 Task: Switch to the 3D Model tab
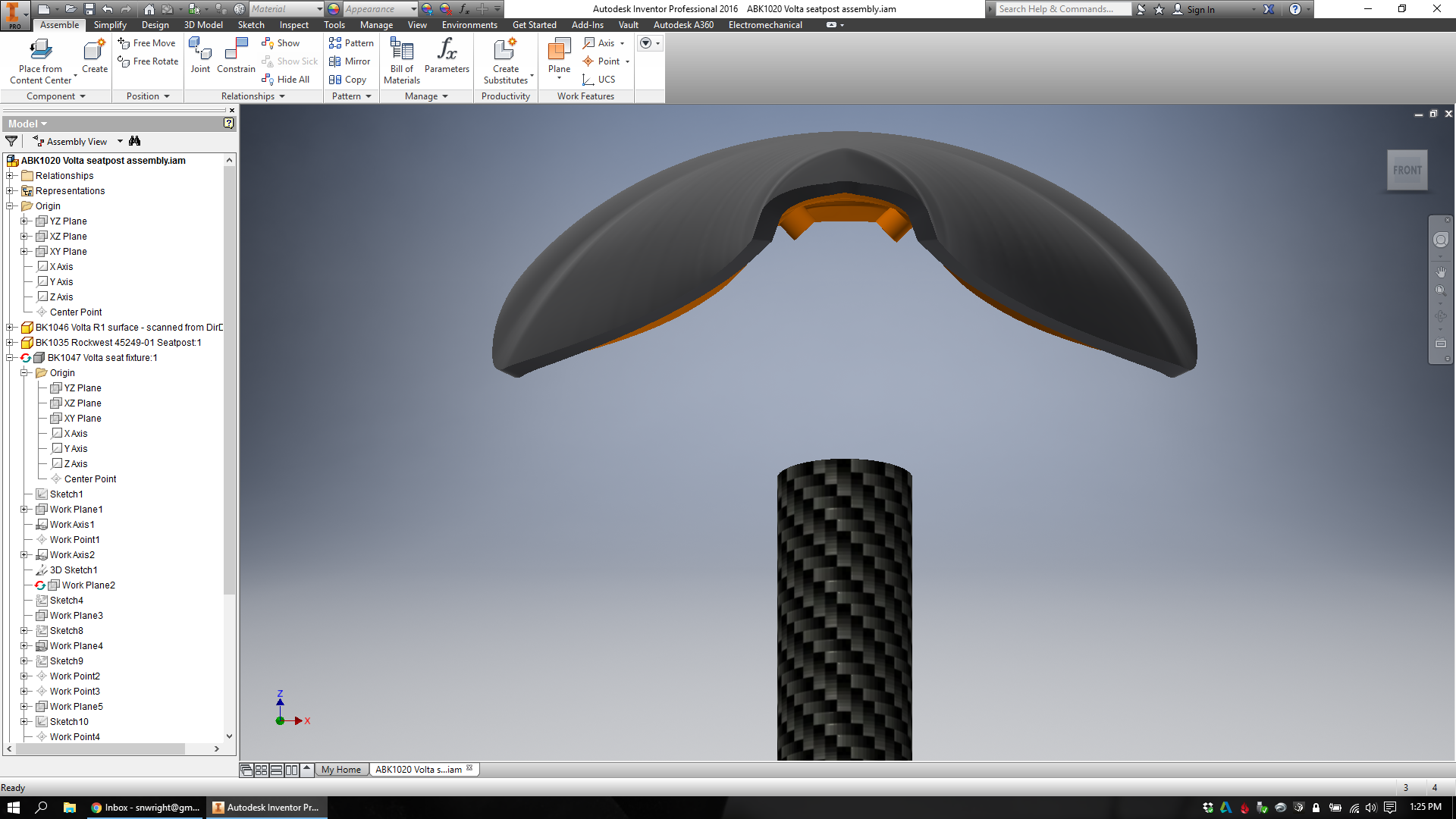[203, 25]
